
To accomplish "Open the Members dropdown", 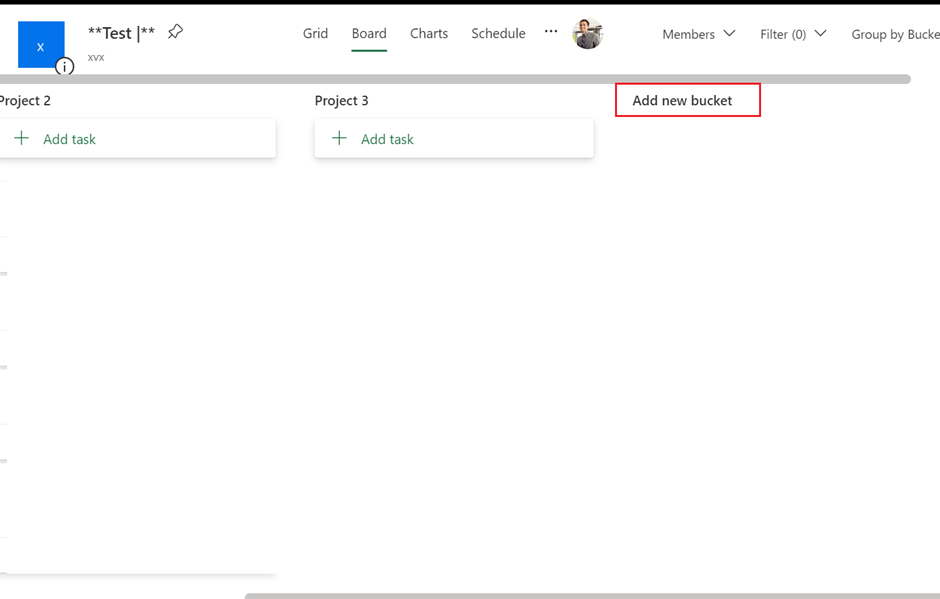I will point(698,33).
